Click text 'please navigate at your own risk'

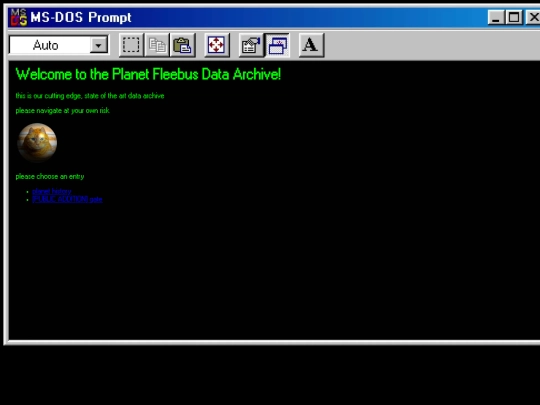[x=62, y=111]
